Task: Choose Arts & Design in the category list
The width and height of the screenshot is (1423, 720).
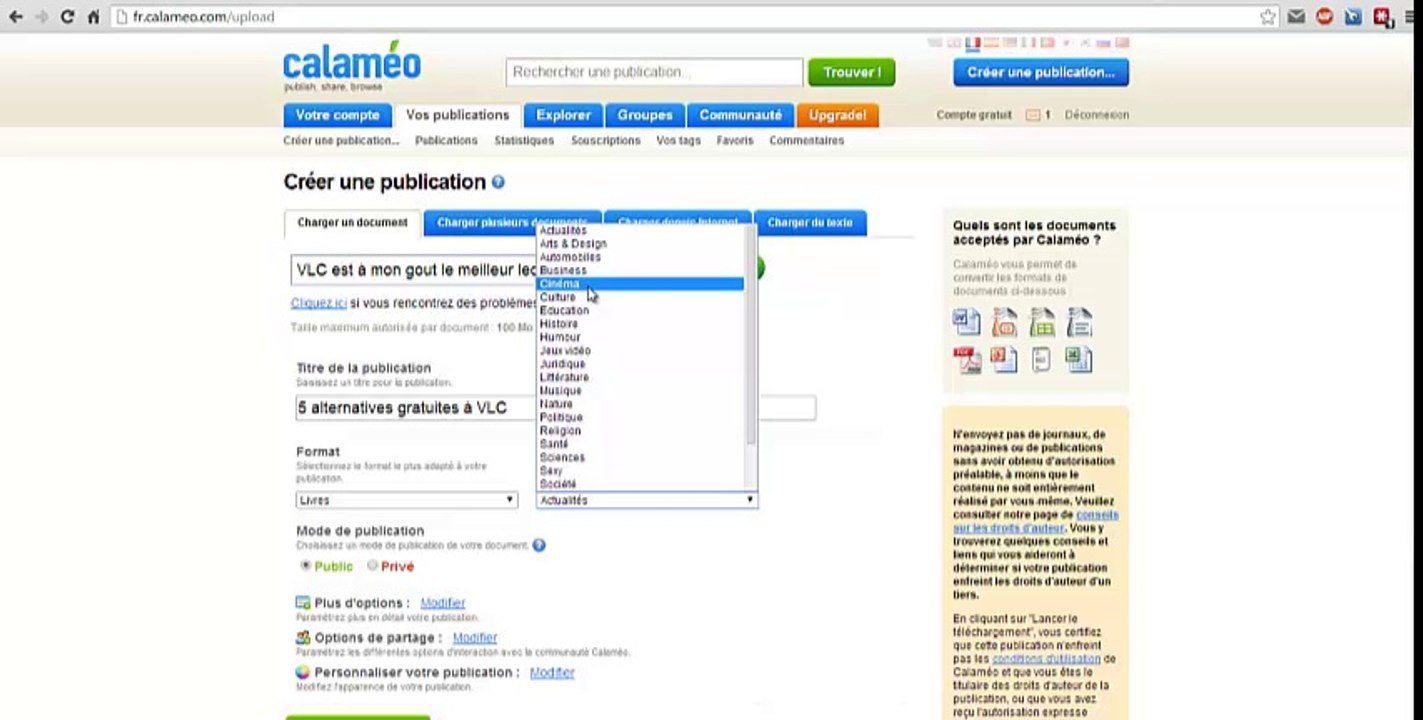Action: pos(640,244)
